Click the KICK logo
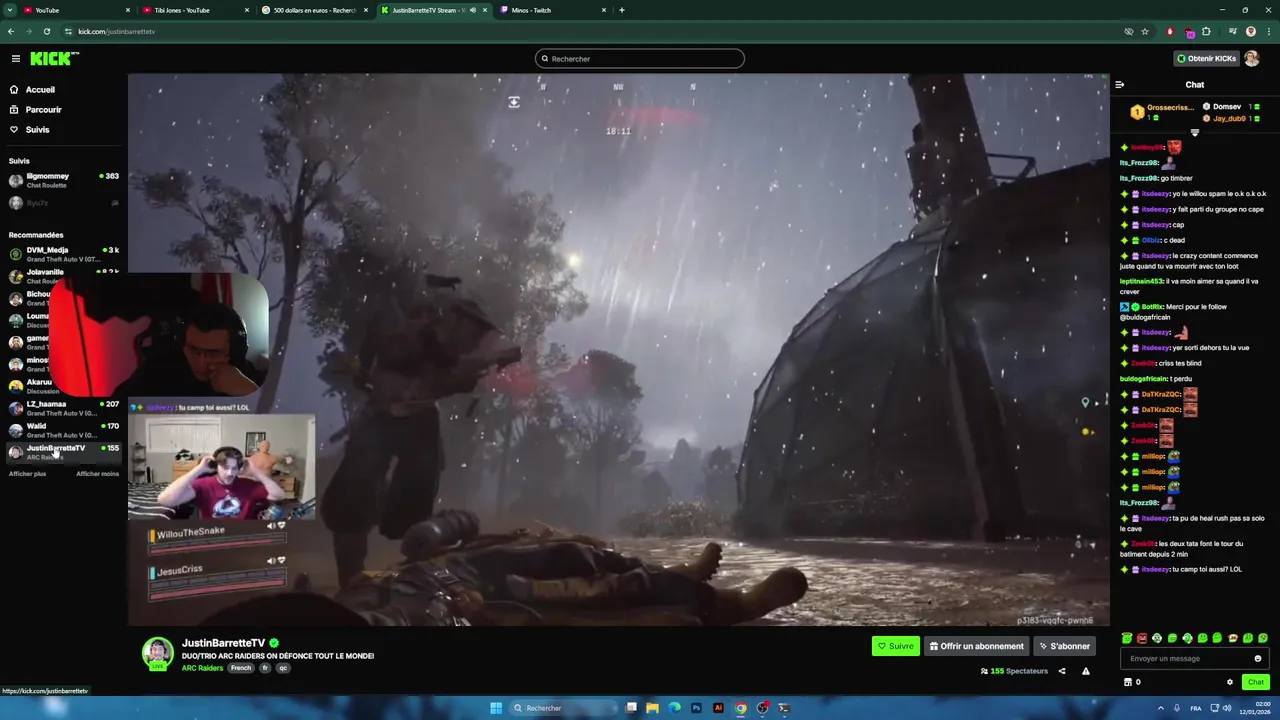The width and height of the screenshot is (1280, 720). [x=54, y=59]
